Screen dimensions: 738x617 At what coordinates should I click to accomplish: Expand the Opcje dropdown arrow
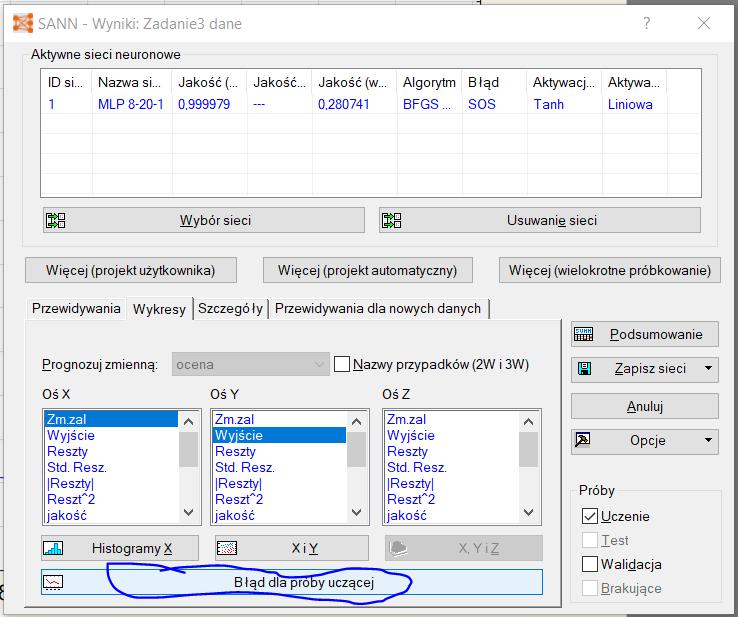click(708, 440)
